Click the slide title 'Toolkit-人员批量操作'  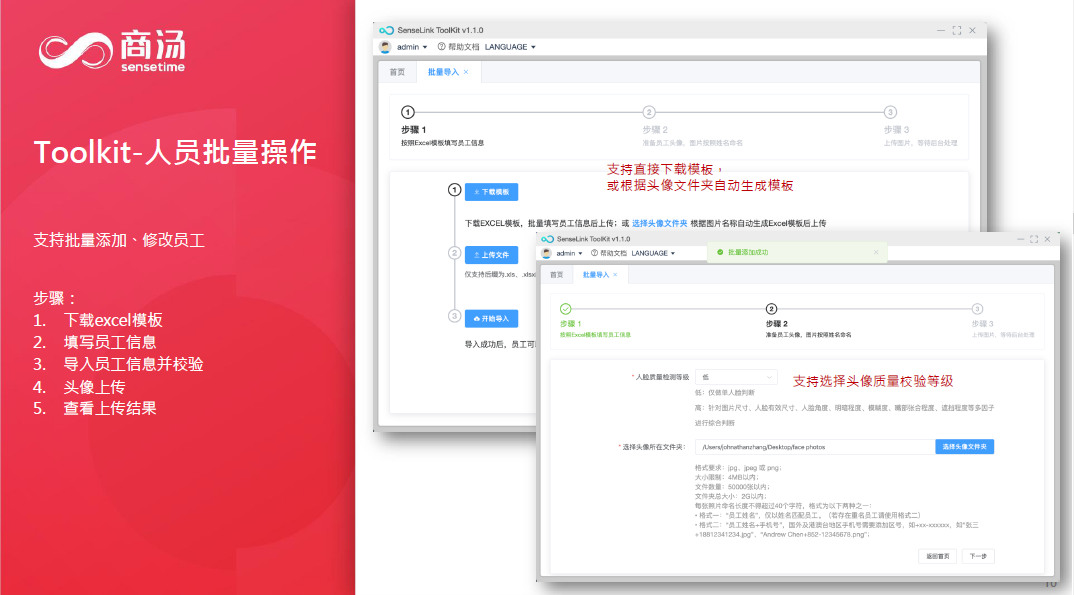click(175, 152)
